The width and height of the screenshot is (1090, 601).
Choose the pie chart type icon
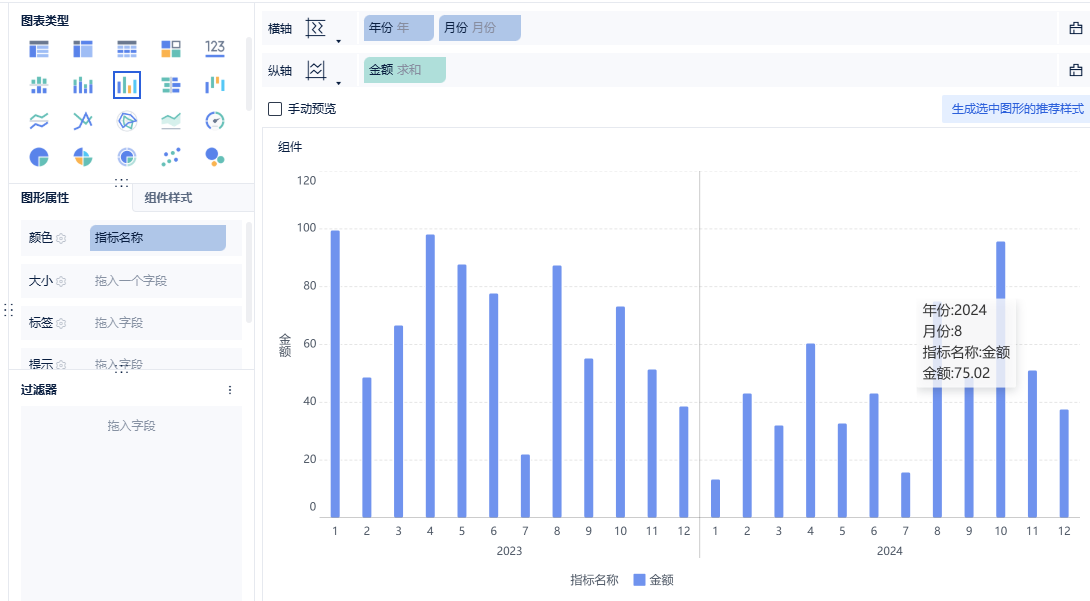pyautogui.click(x=39, y=157)
